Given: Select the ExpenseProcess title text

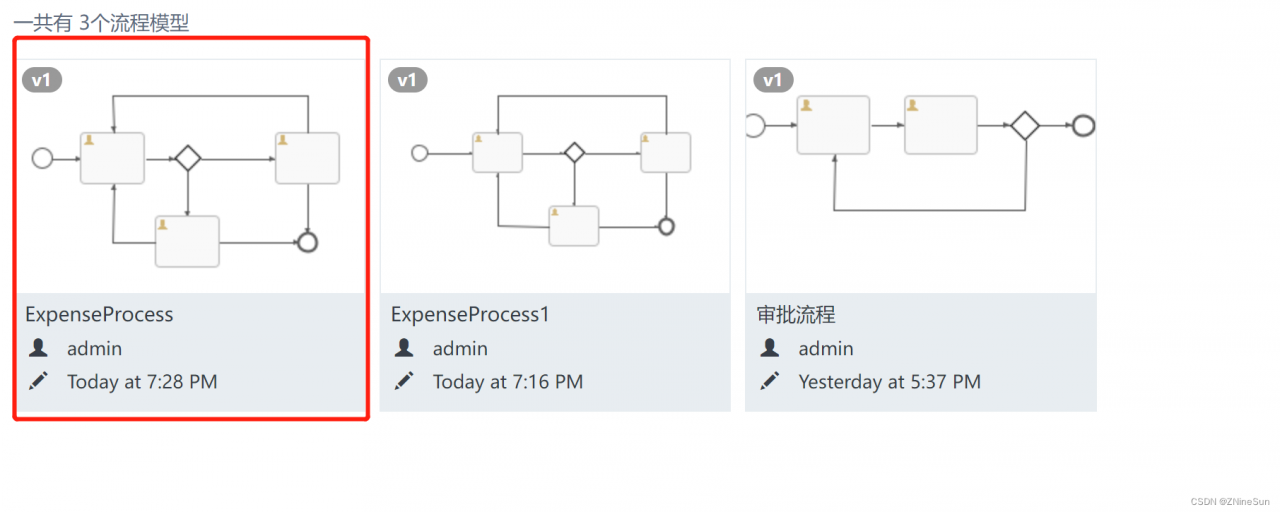Looking at the screenshot, I should (99, 314).
